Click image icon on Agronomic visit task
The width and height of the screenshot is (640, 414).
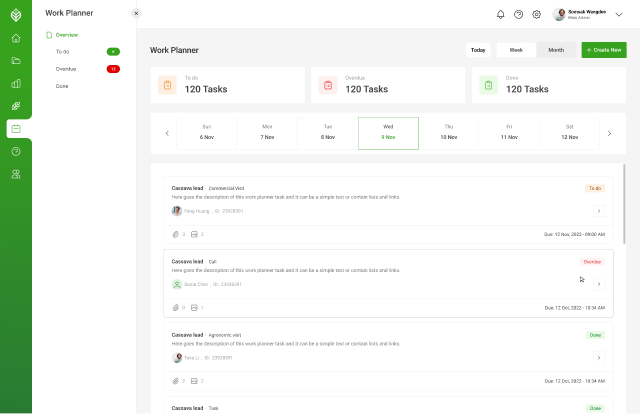tap(194, 381)
